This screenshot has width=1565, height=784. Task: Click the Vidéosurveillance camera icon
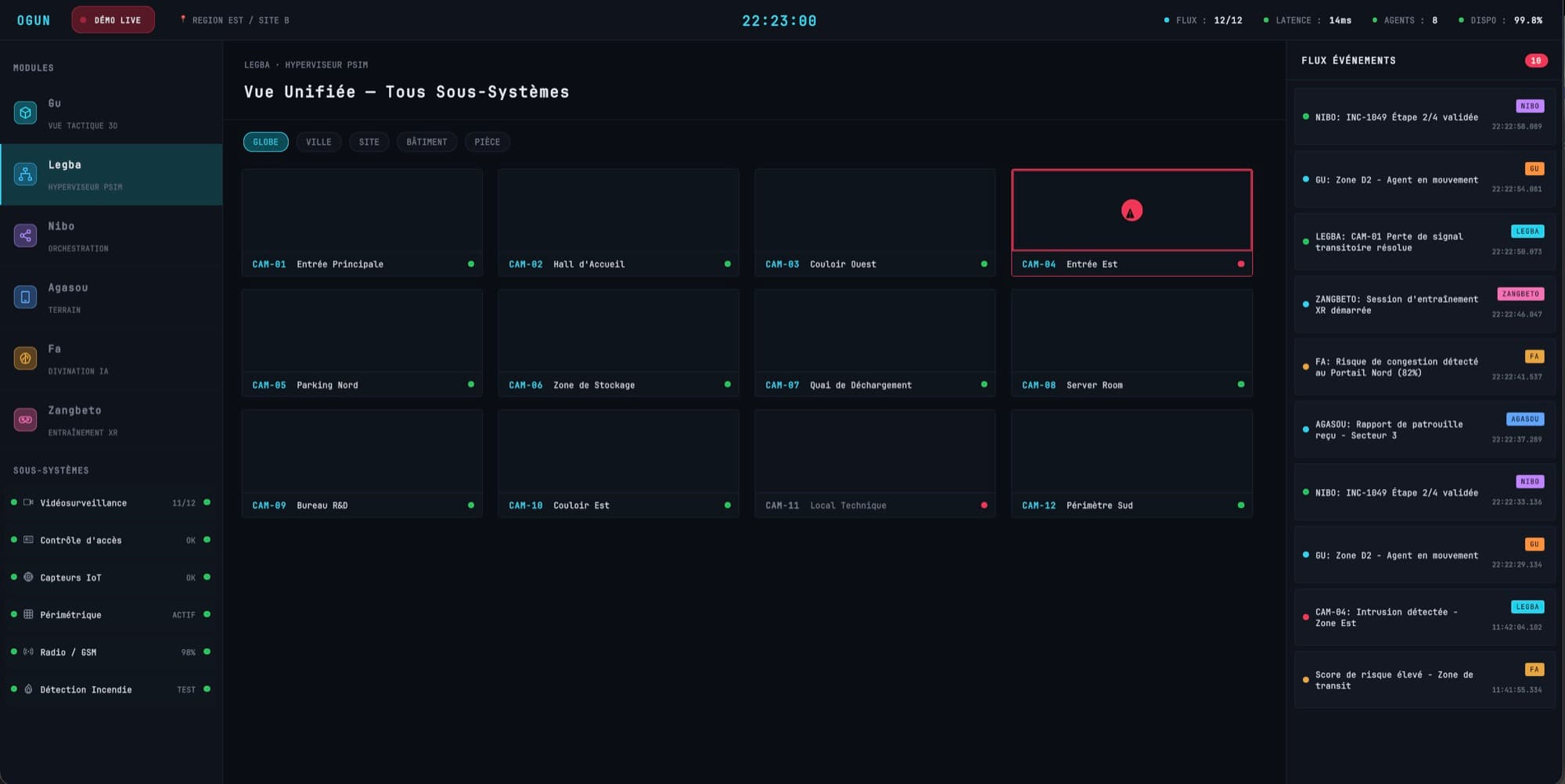[x=28, y=502]
